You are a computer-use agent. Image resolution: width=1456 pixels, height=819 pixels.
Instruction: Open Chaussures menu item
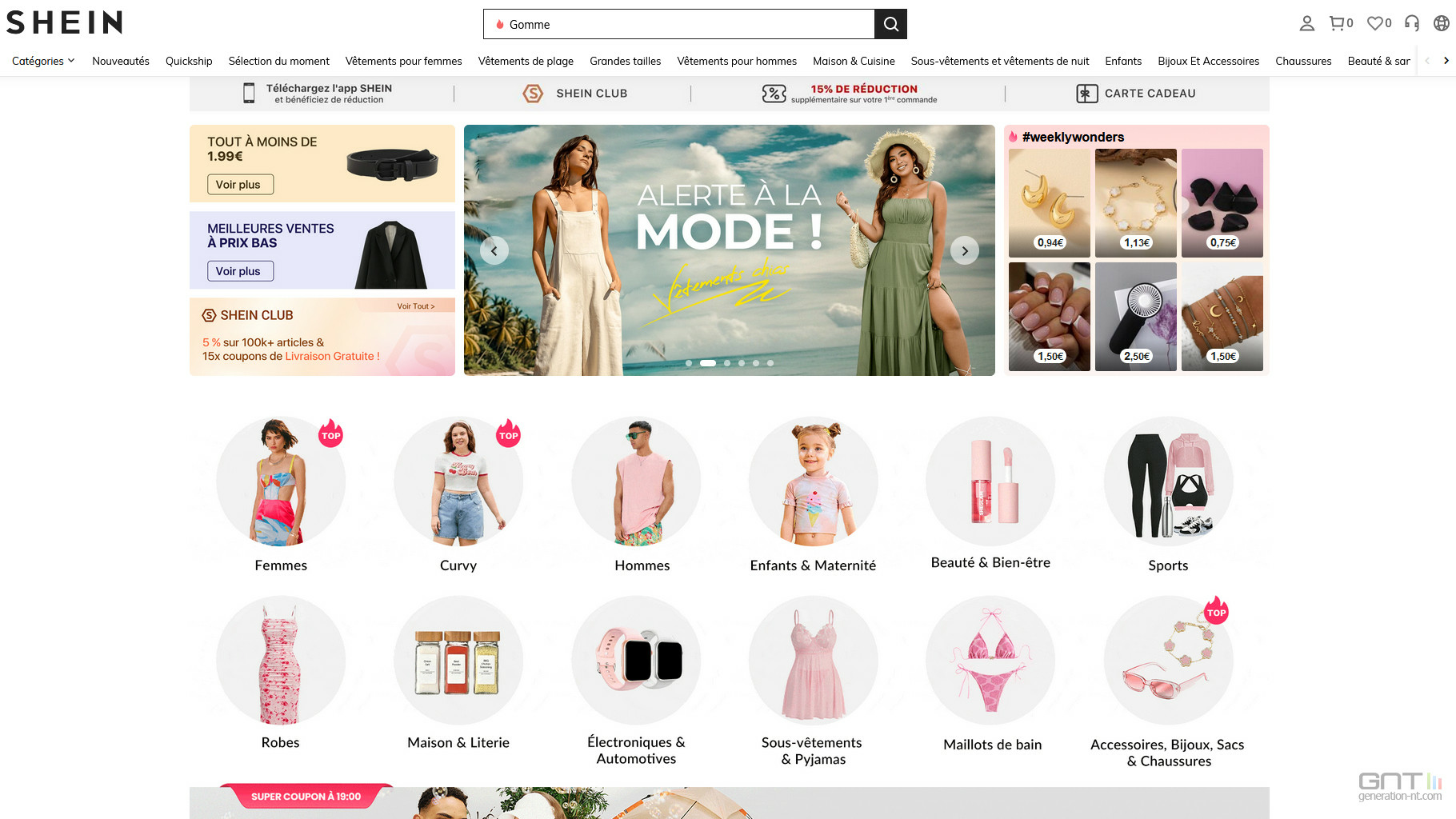(x=1303, y=61)
